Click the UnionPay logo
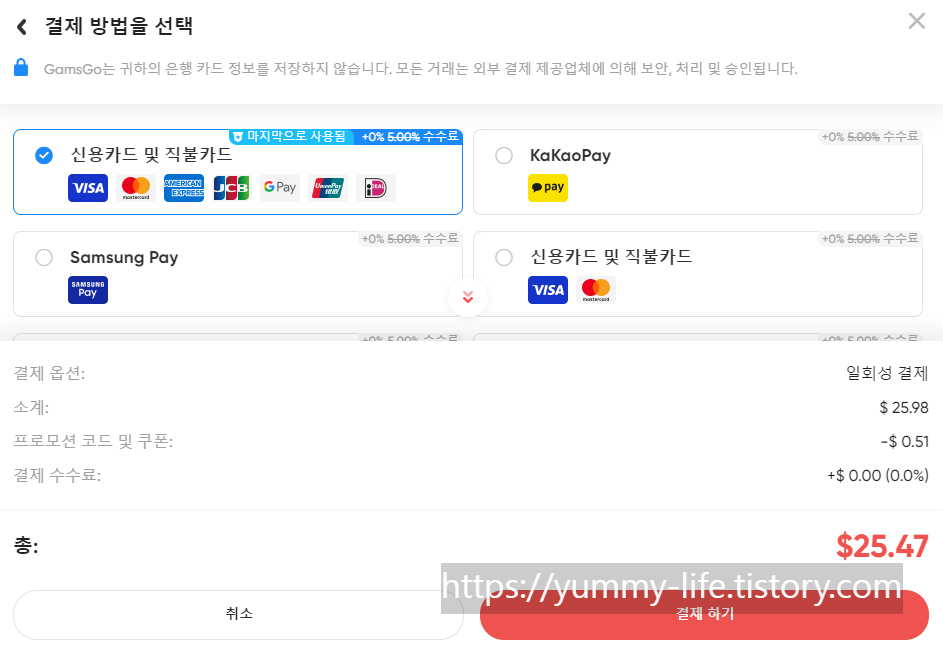 (328, 188)
